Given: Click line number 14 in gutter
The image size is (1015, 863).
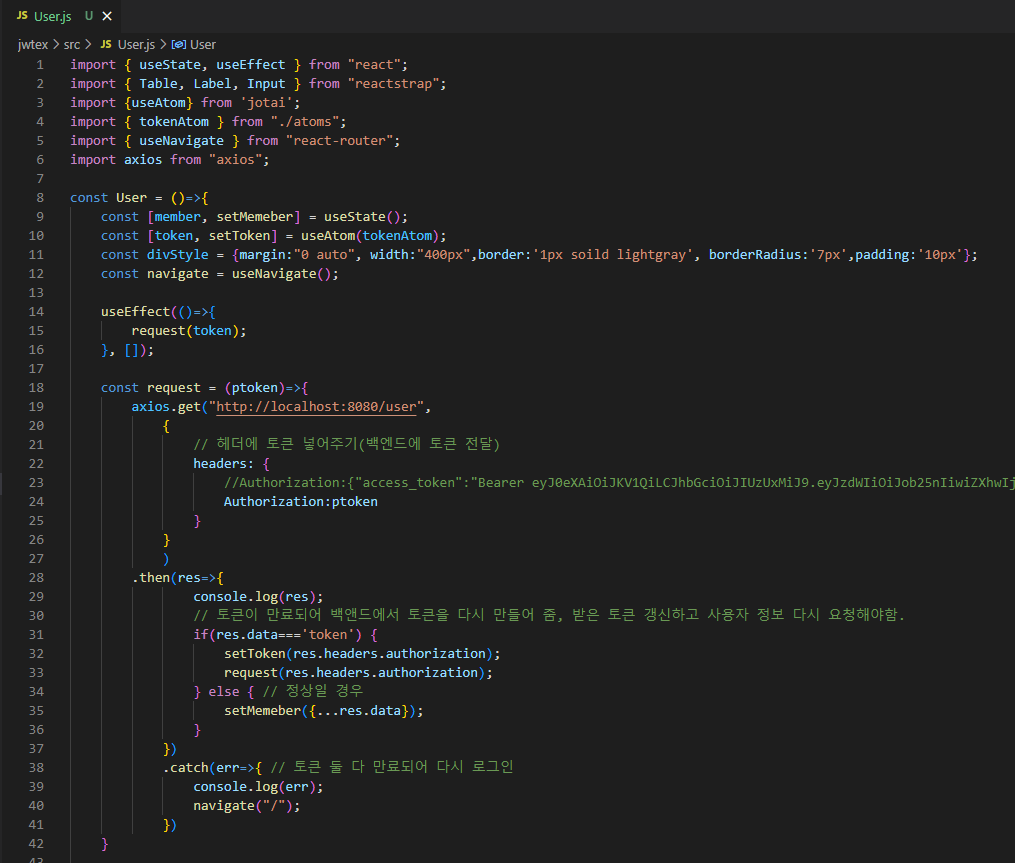Looking at the screenshot, I should [36, 311].
